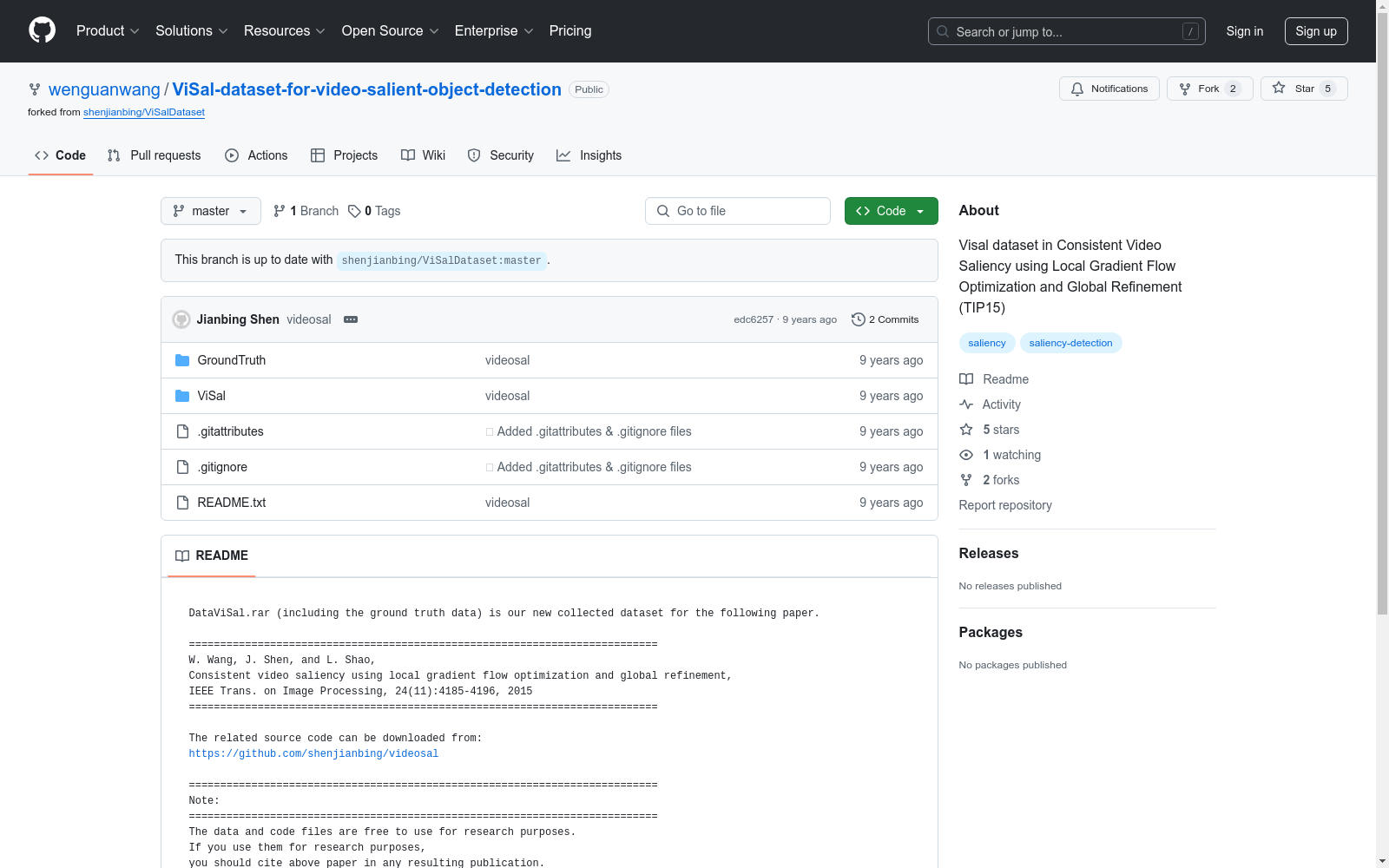
Task: Open the github.com/shenjianbing/videosal link
Action: click(x=313, y=753)
